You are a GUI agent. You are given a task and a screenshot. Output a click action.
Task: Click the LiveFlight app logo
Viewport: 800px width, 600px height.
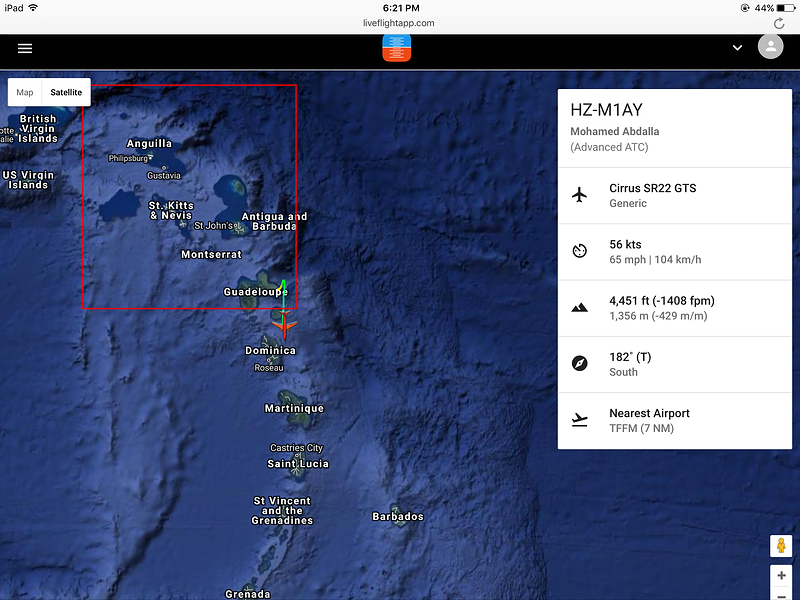tap(396, 48)
